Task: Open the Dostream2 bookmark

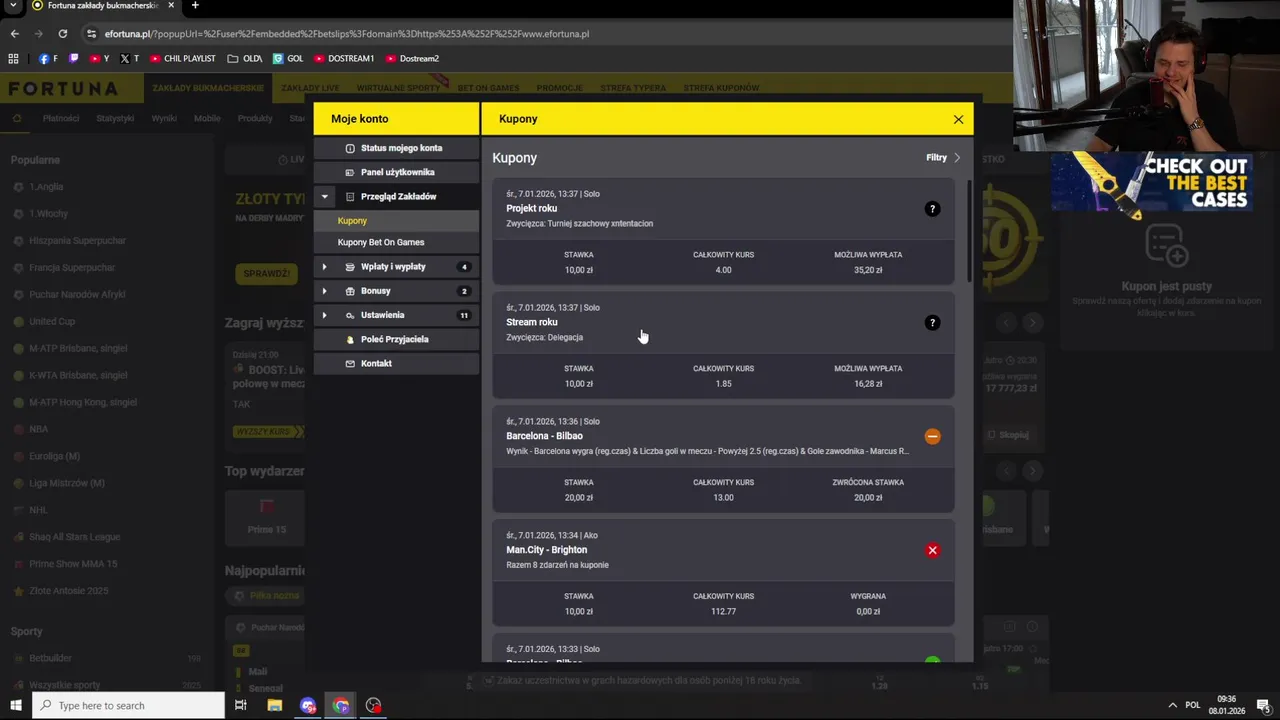Action: (x=412, y=59)
